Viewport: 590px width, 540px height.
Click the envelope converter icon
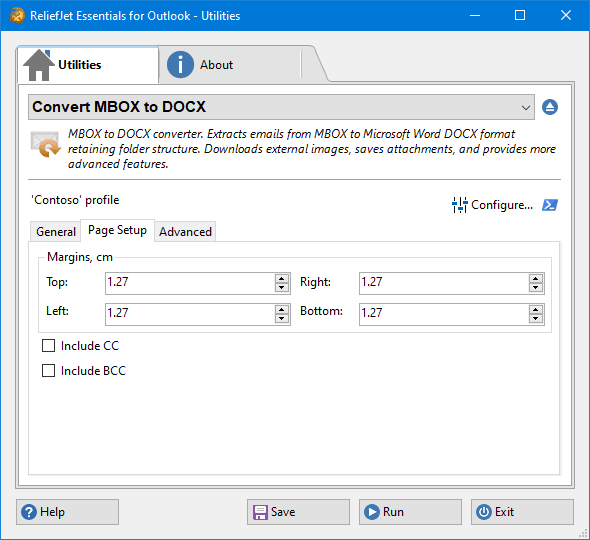45,144
